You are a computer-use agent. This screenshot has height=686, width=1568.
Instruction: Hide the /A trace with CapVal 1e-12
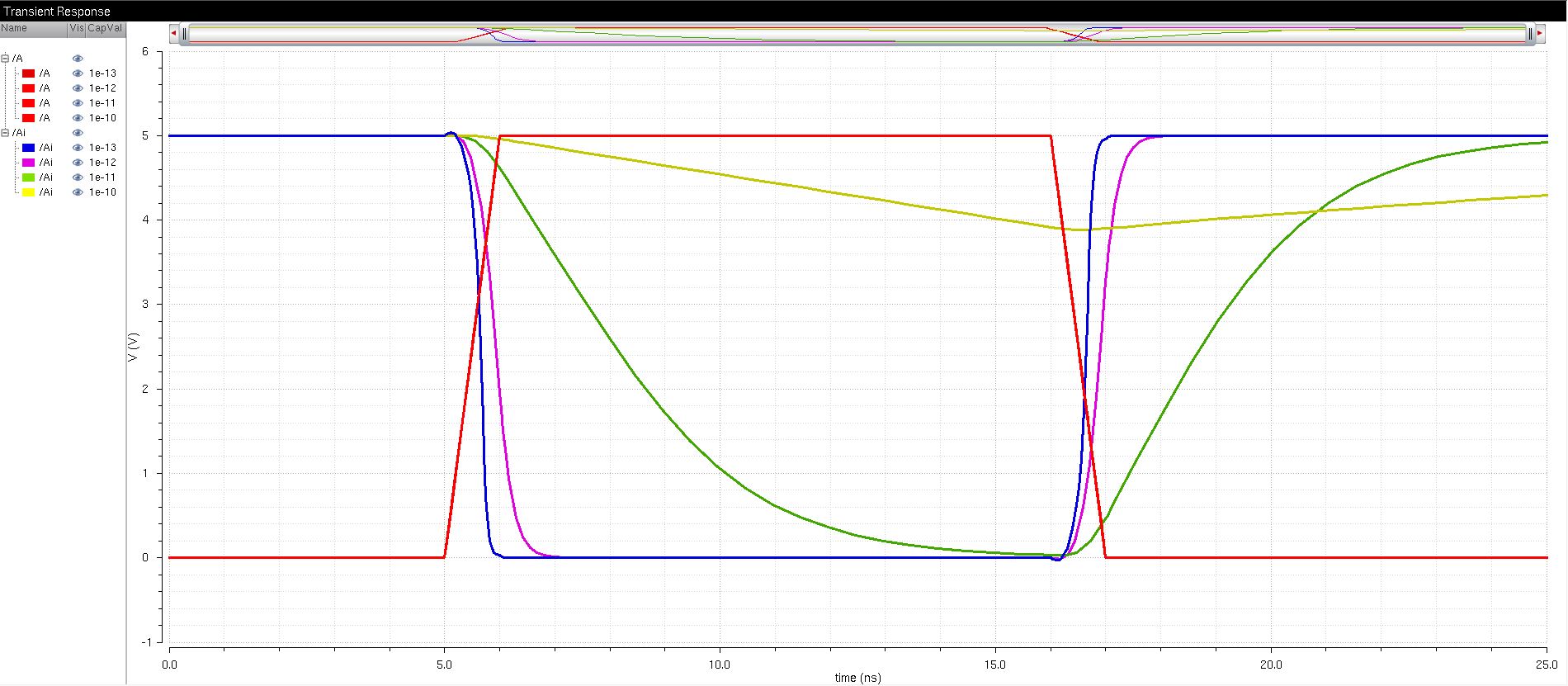point(78,88)
